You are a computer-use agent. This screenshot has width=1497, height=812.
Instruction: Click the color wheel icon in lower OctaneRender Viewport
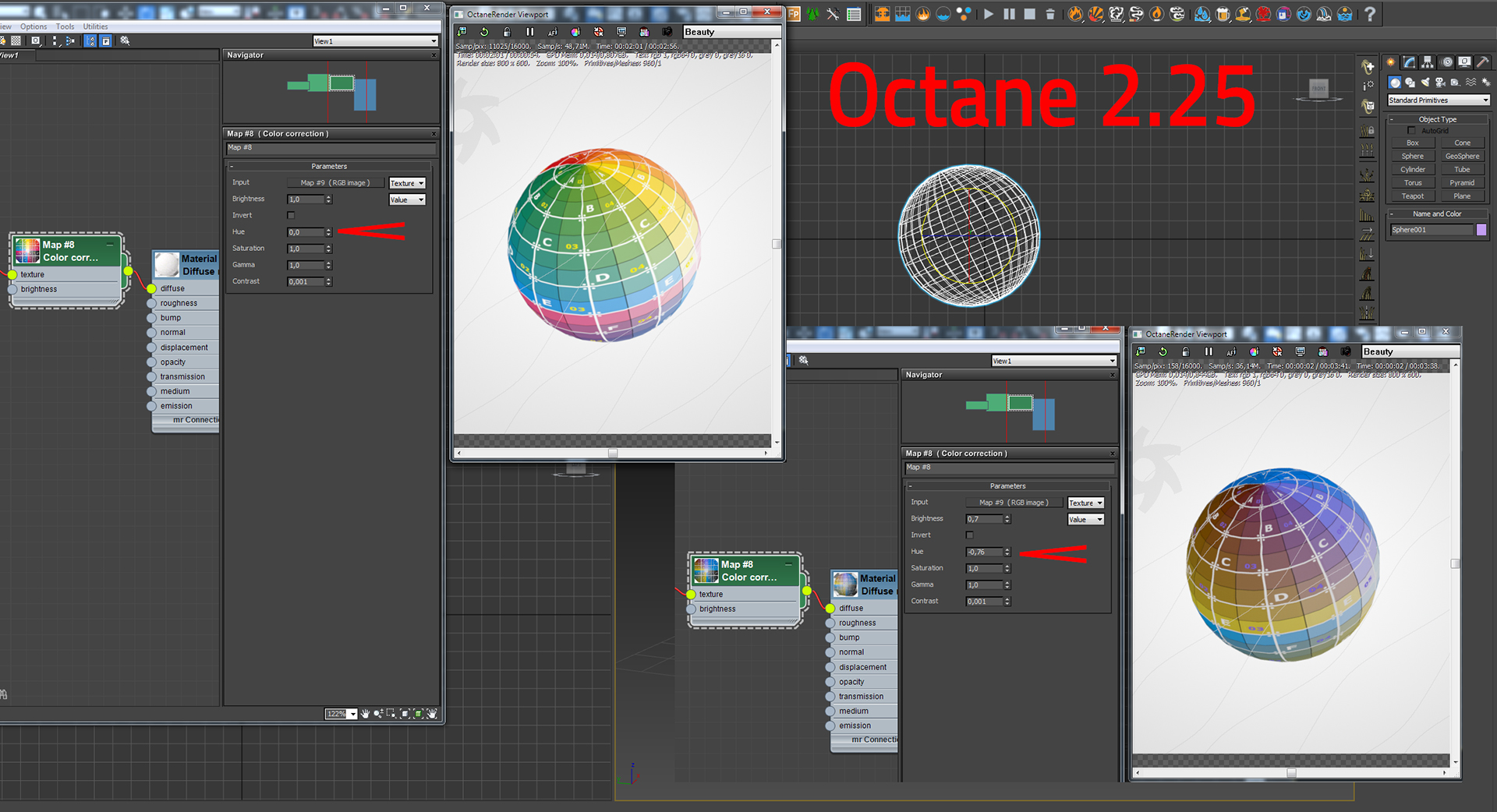(1254, 351)
